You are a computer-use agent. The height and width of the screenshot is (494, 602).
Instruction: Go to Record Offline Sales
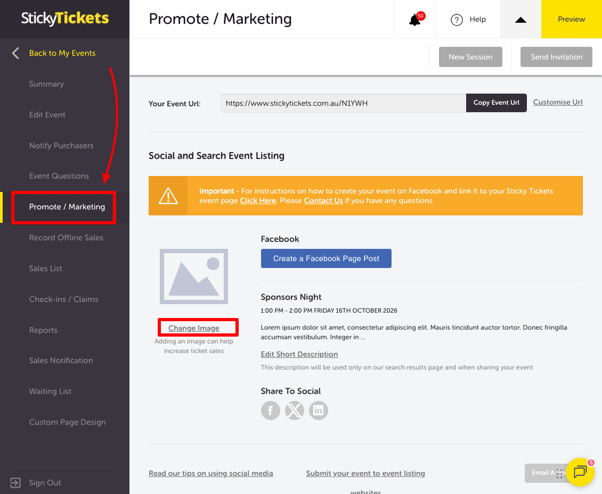[x=66, y=238]
